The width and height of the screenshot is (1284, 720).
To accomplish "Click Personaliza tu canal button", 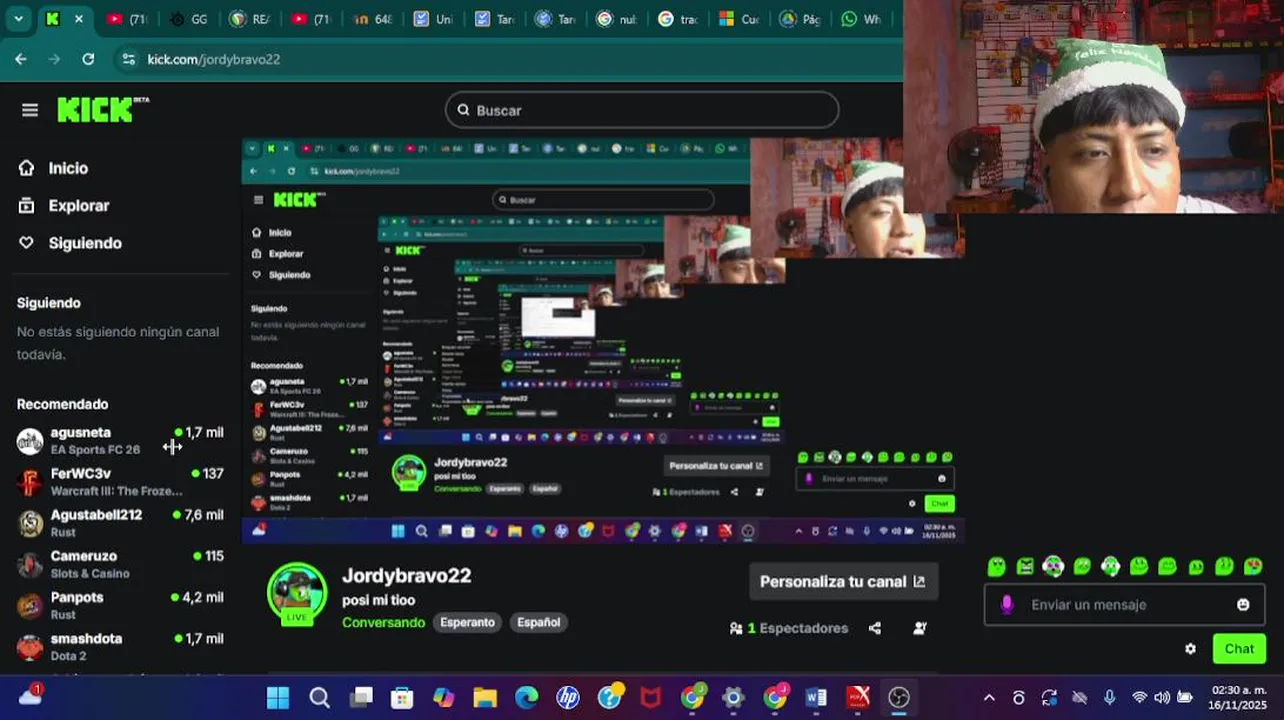I will click(x=843, y=581).
